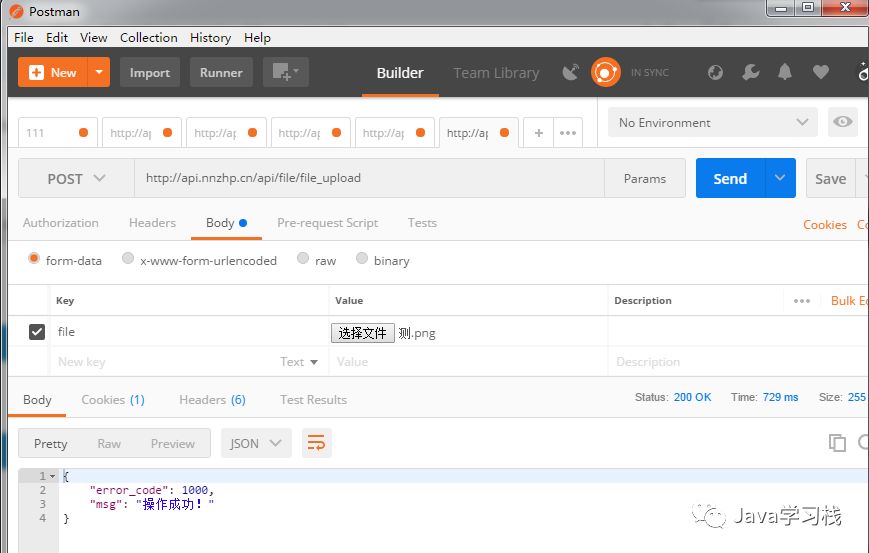The width and height of the screenshot is (869, 553).
Task: Click the new row Description field
Action: tap(737, 362)
